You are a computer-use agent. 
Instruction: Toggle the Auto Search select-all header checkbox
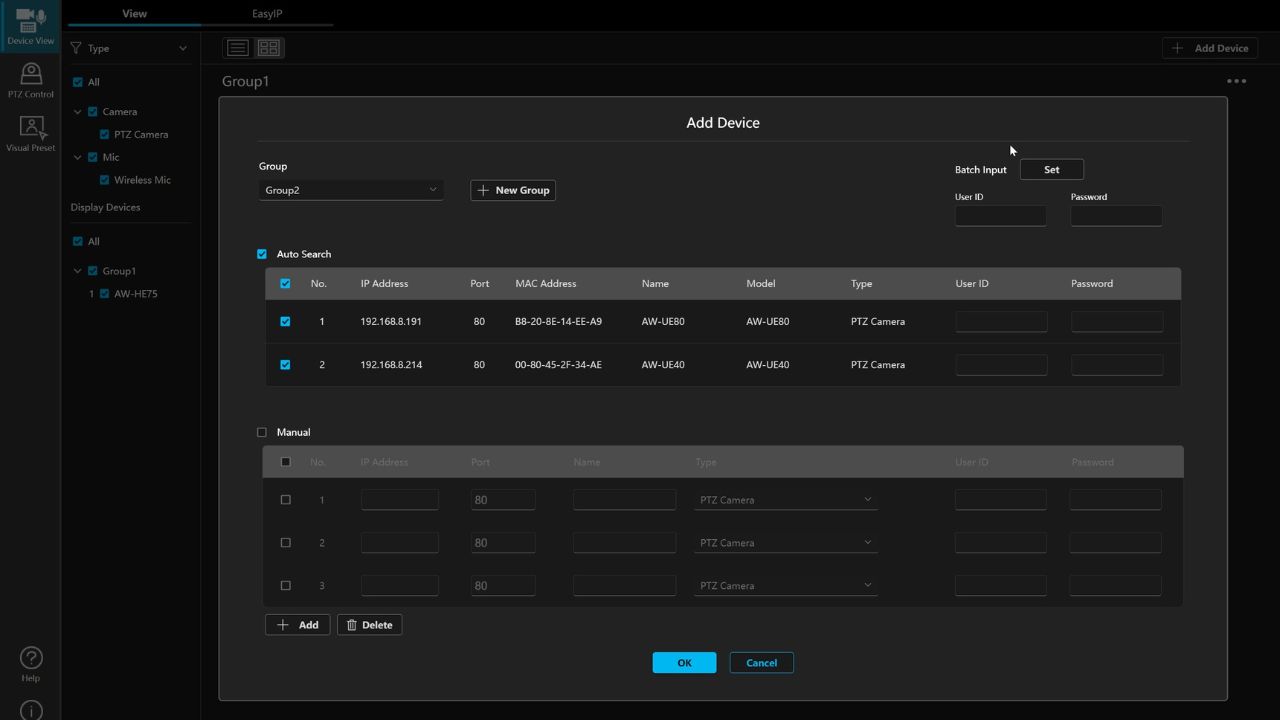click(x=285, y=284)
